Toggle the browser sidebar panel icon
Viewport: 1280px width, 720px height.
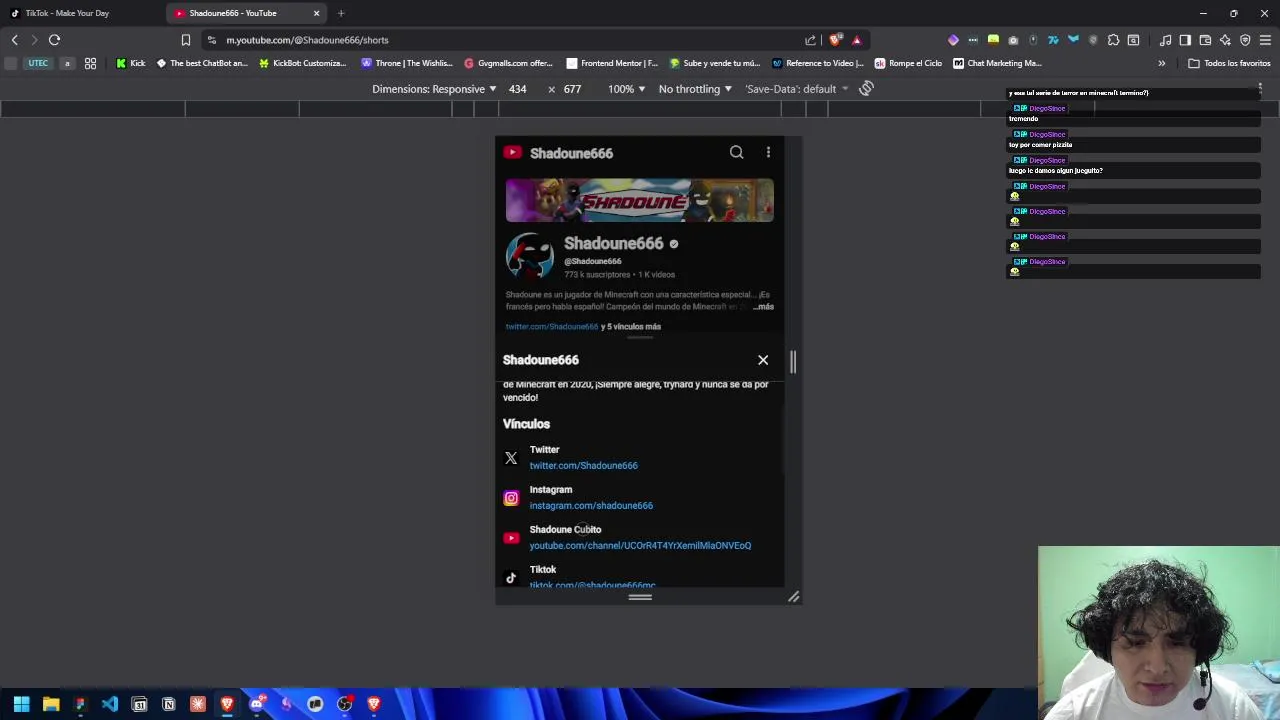pyautogui.click(x=1185, y=40)
